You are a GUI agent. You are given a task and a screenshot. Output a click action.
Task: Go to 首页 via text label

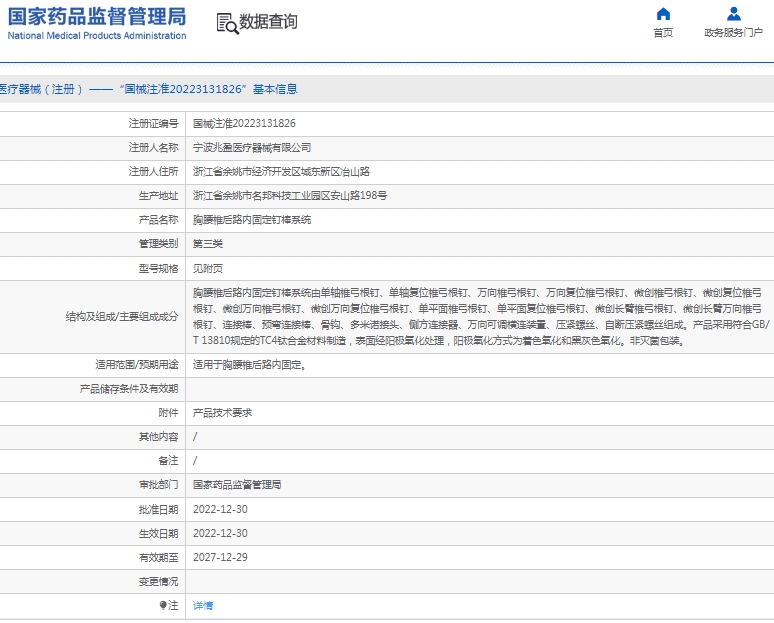(x=663, y=33)
